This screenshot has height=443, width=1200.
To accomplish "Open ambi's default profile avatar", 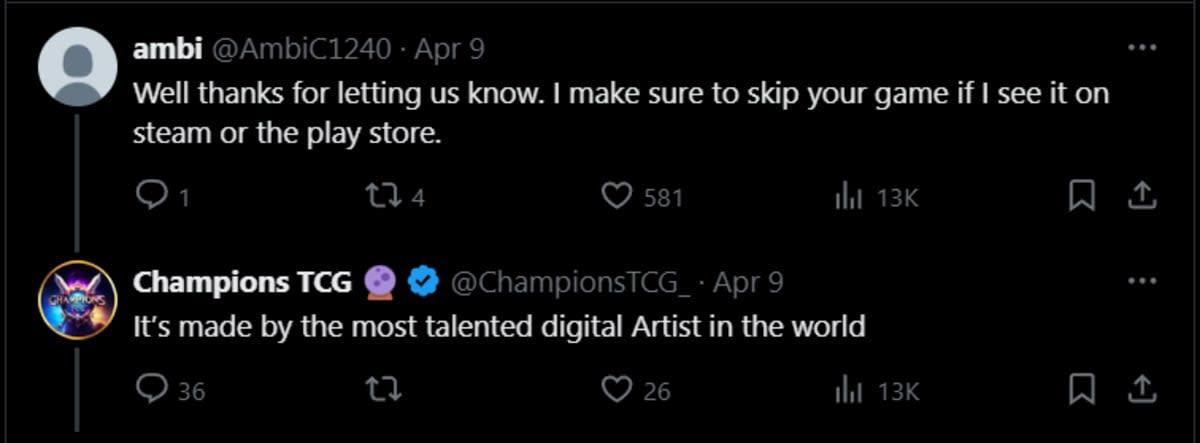I will (x=77, y=67).
